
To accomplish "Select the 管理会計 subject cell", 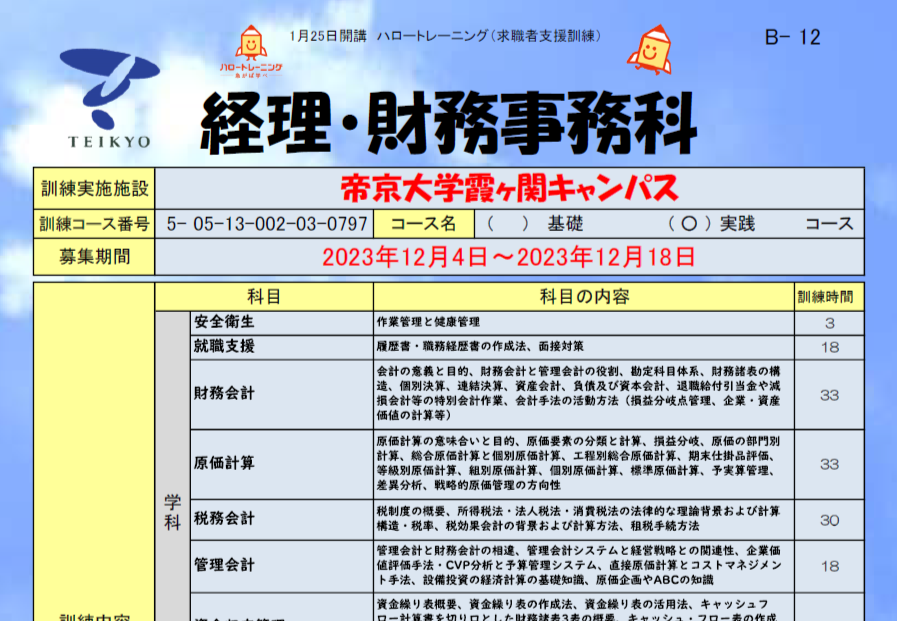I will click(281, 566).
